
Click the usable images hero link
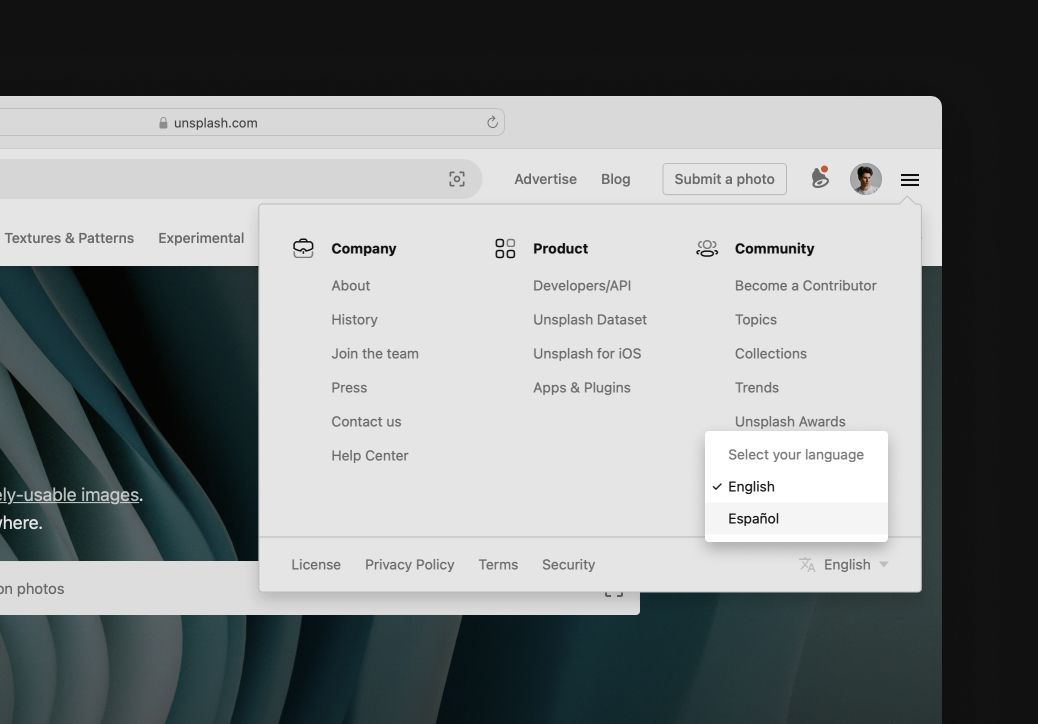pyautogui.click(x=70, y=495)
